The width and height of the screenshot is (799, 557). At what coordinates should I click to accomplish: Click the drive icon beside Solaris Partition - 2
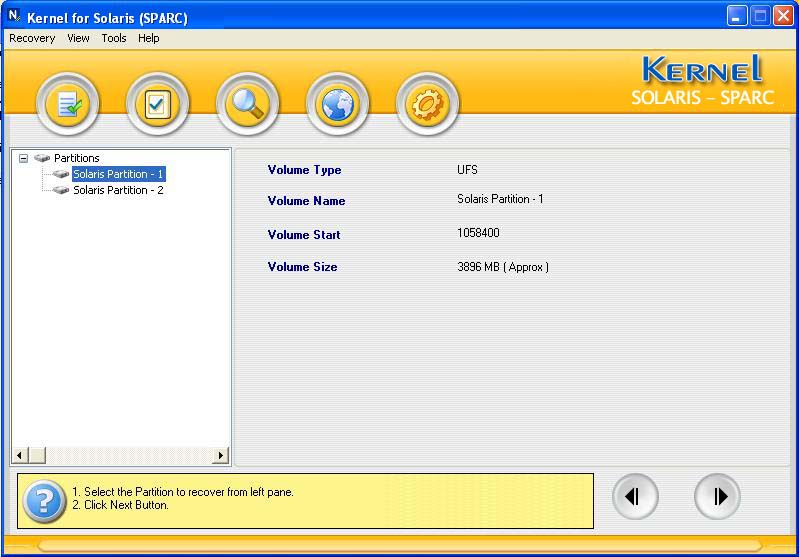[61, 190]
